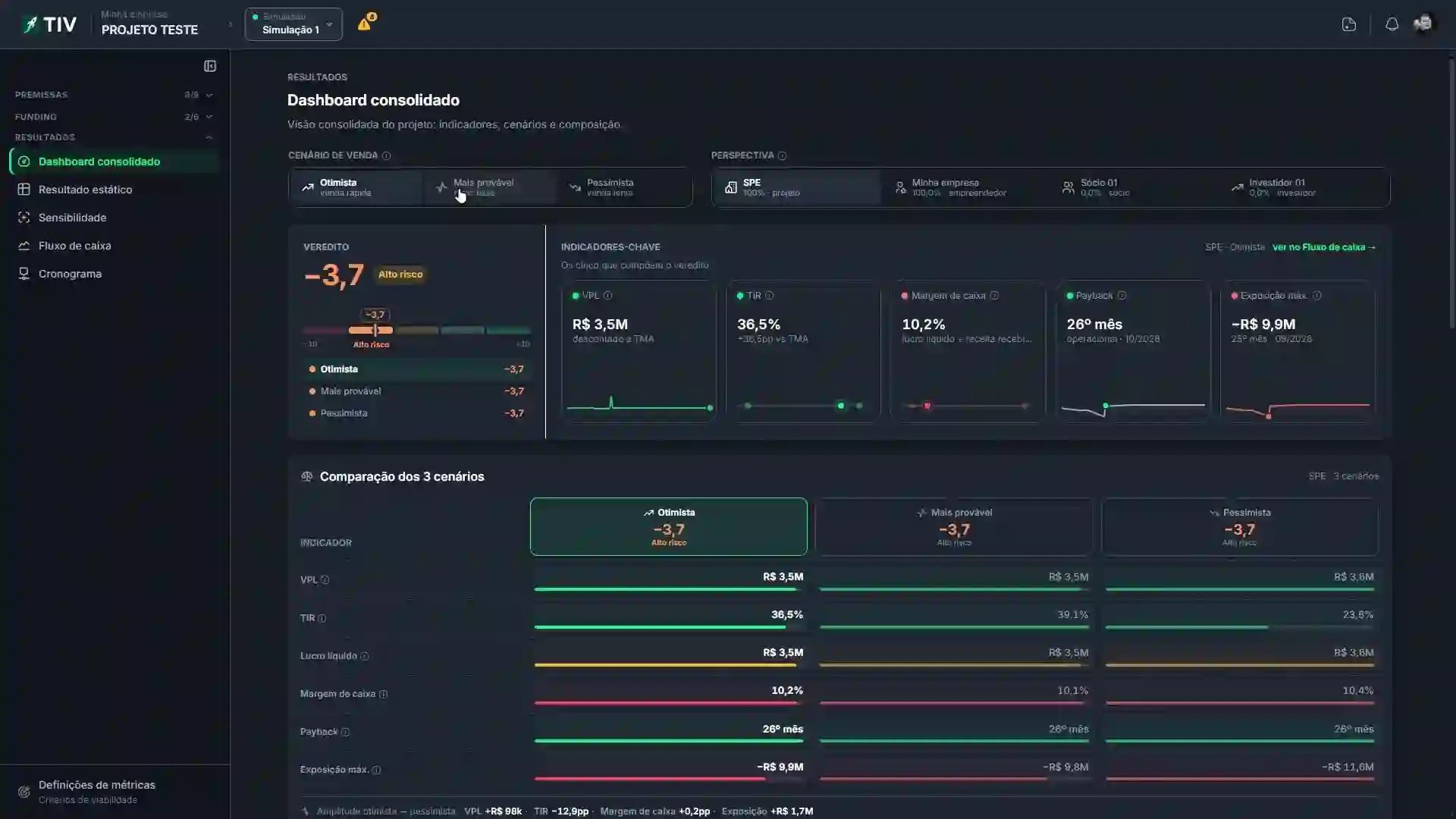Open Resultado estático page
Viewport: 1456px width, 819px height.
(x=114, y=190)
